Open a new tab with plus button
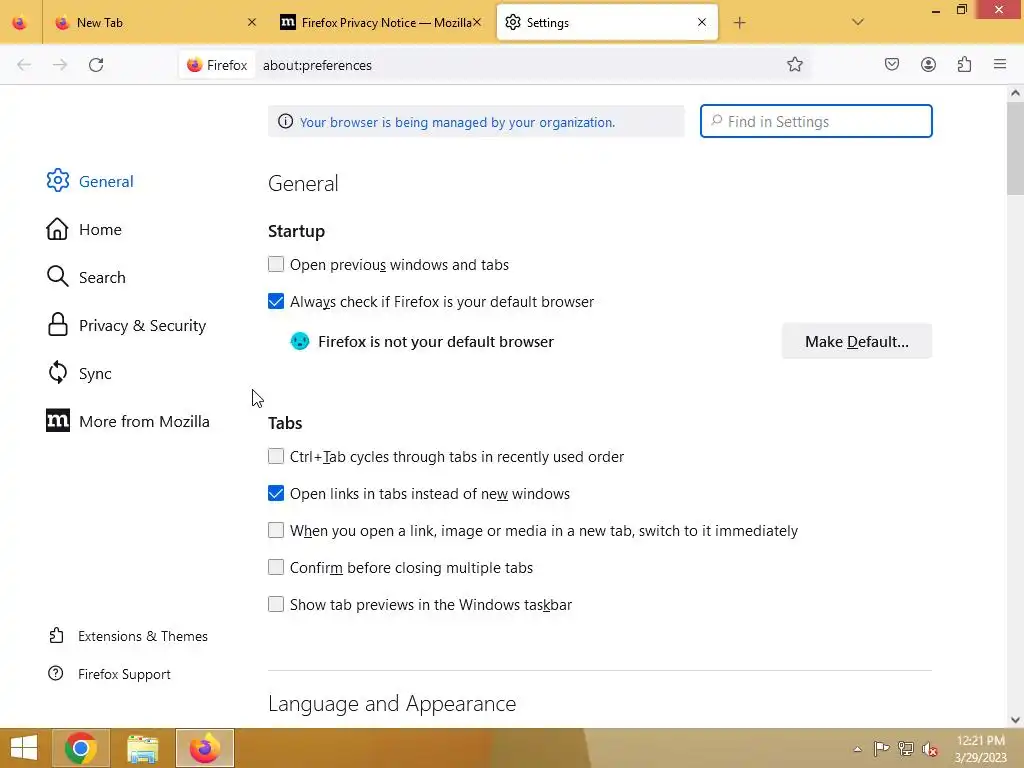The image size is (1024, 768). click(x=739, y=23)
